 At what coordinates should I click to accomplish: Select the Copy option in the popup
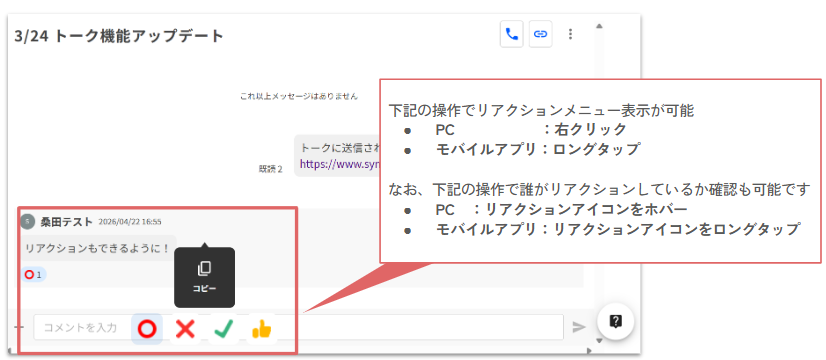[204, 277]
